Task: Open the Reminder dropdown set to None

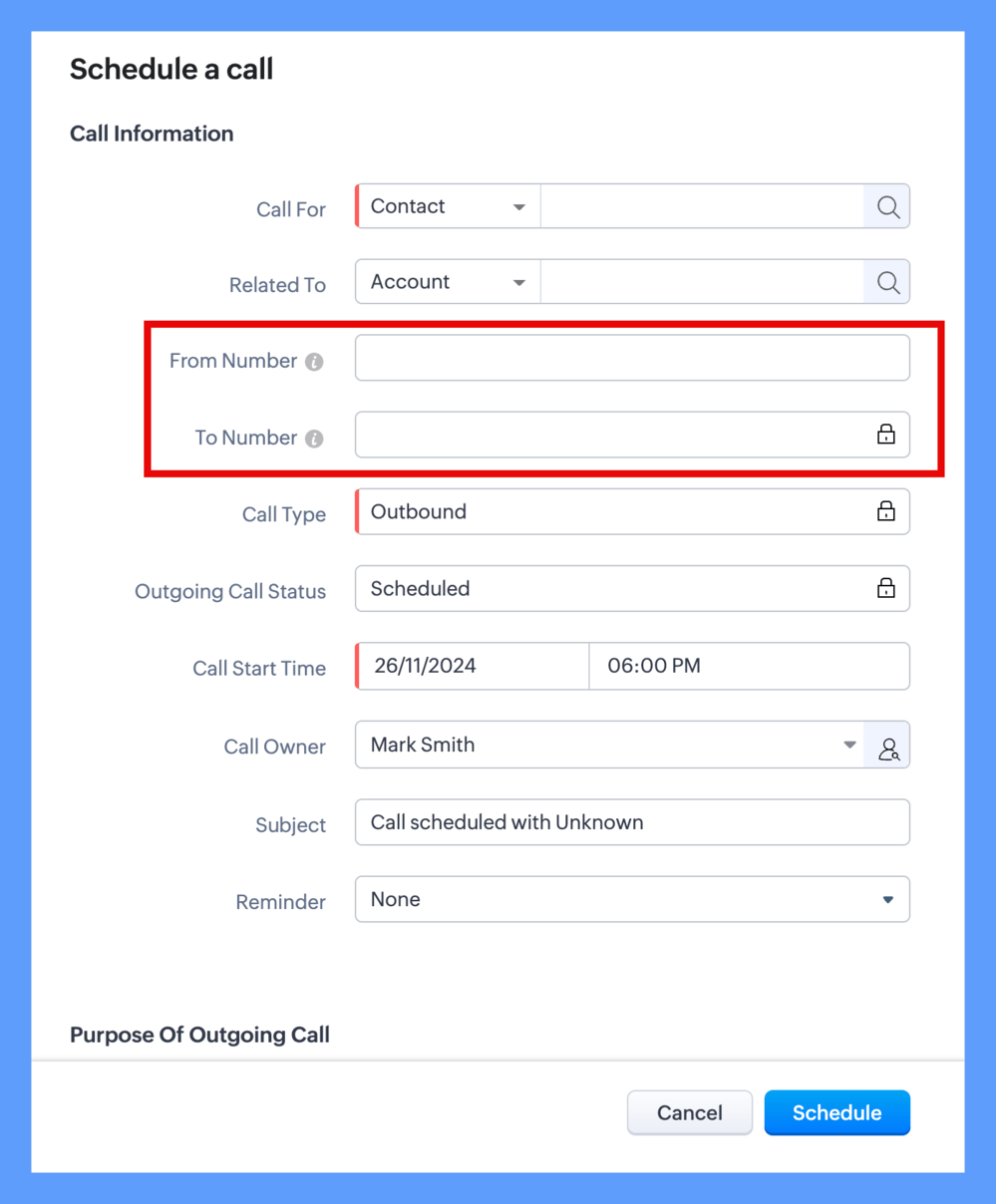Action: [632, 900]
